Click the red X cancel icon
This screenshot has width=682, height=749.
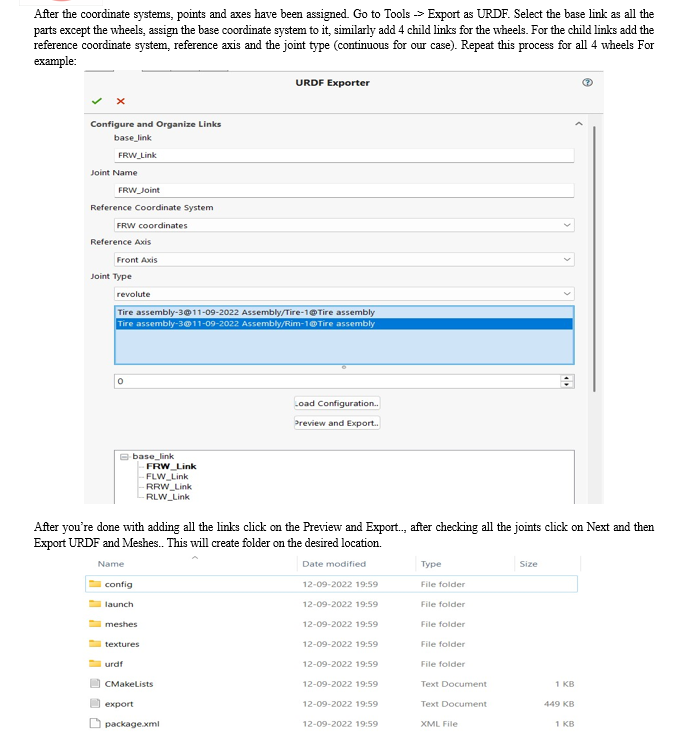pos(120,101)
